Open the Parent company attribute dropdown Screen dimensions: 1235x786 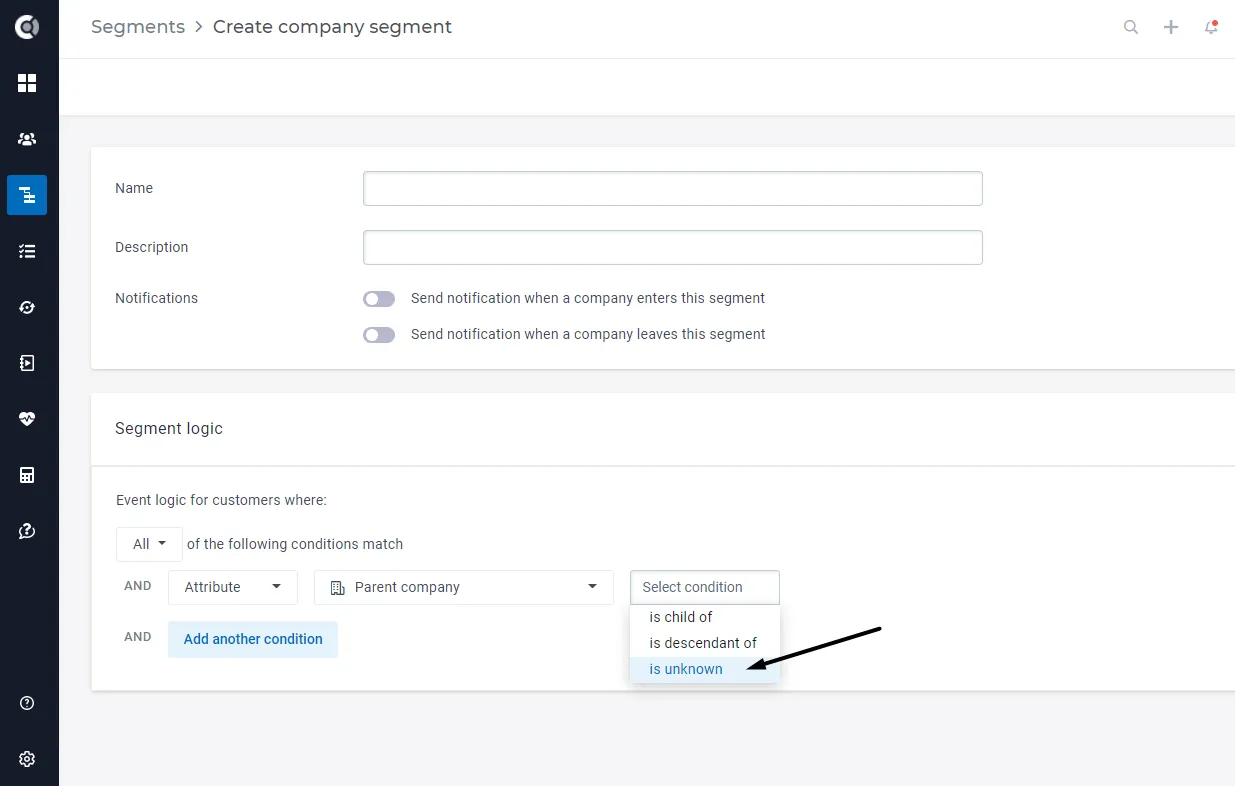click(x=464, y=587)
